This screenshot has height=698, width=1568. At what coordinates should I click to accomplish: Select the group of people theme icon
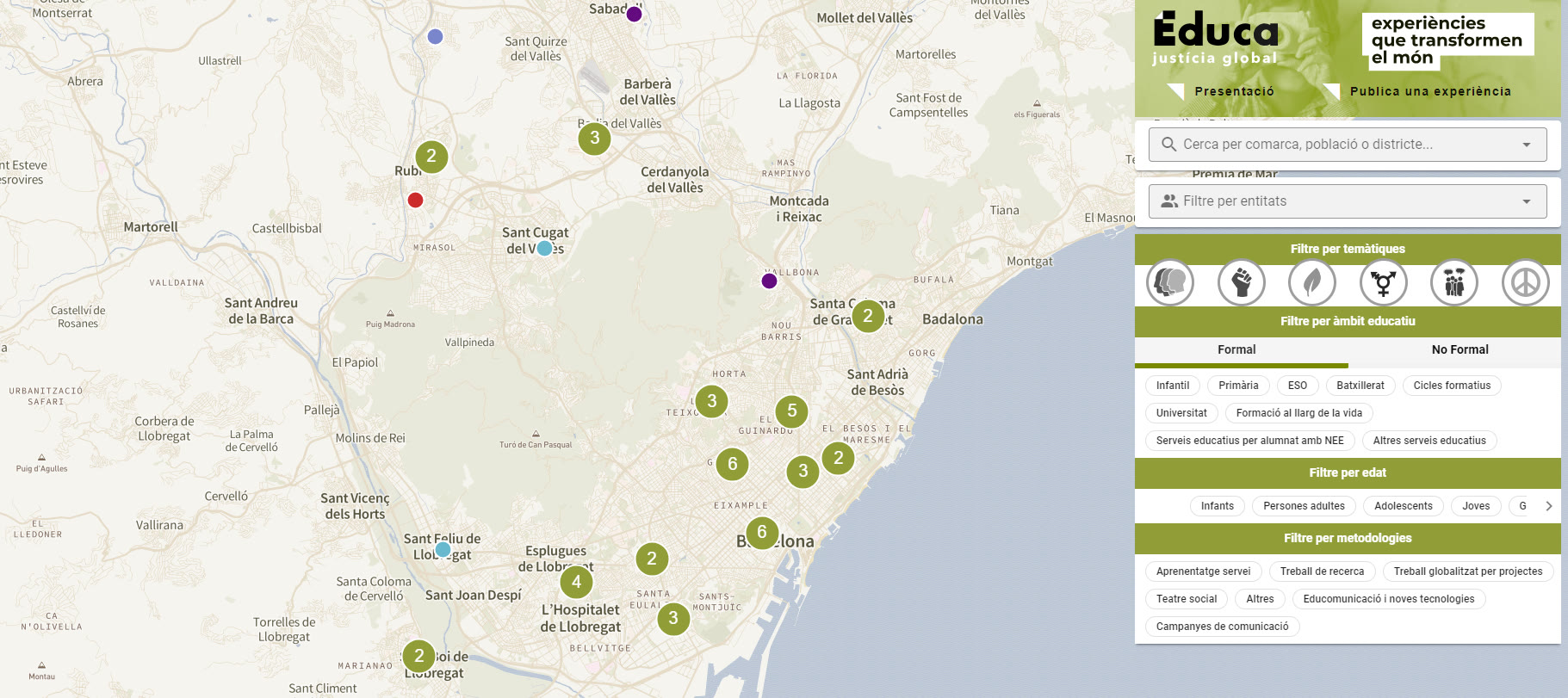pyautogui.click(x=1454, y=282)
